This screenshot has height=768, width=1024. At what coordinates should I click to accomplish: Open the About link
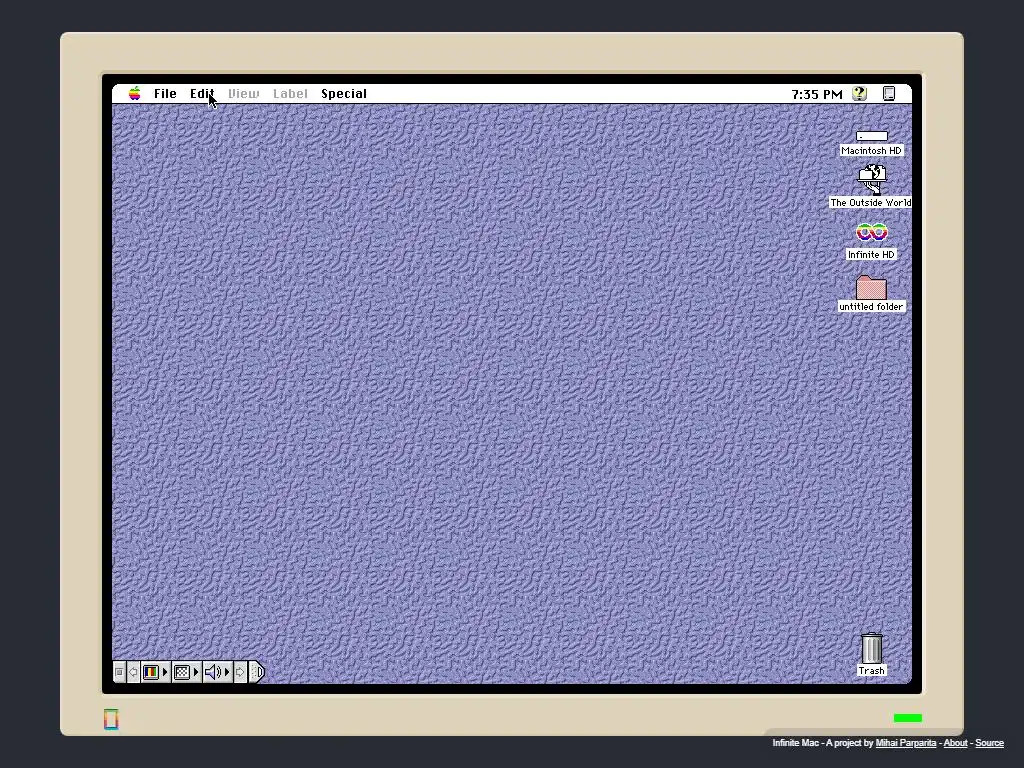click(x=955, y=743)
